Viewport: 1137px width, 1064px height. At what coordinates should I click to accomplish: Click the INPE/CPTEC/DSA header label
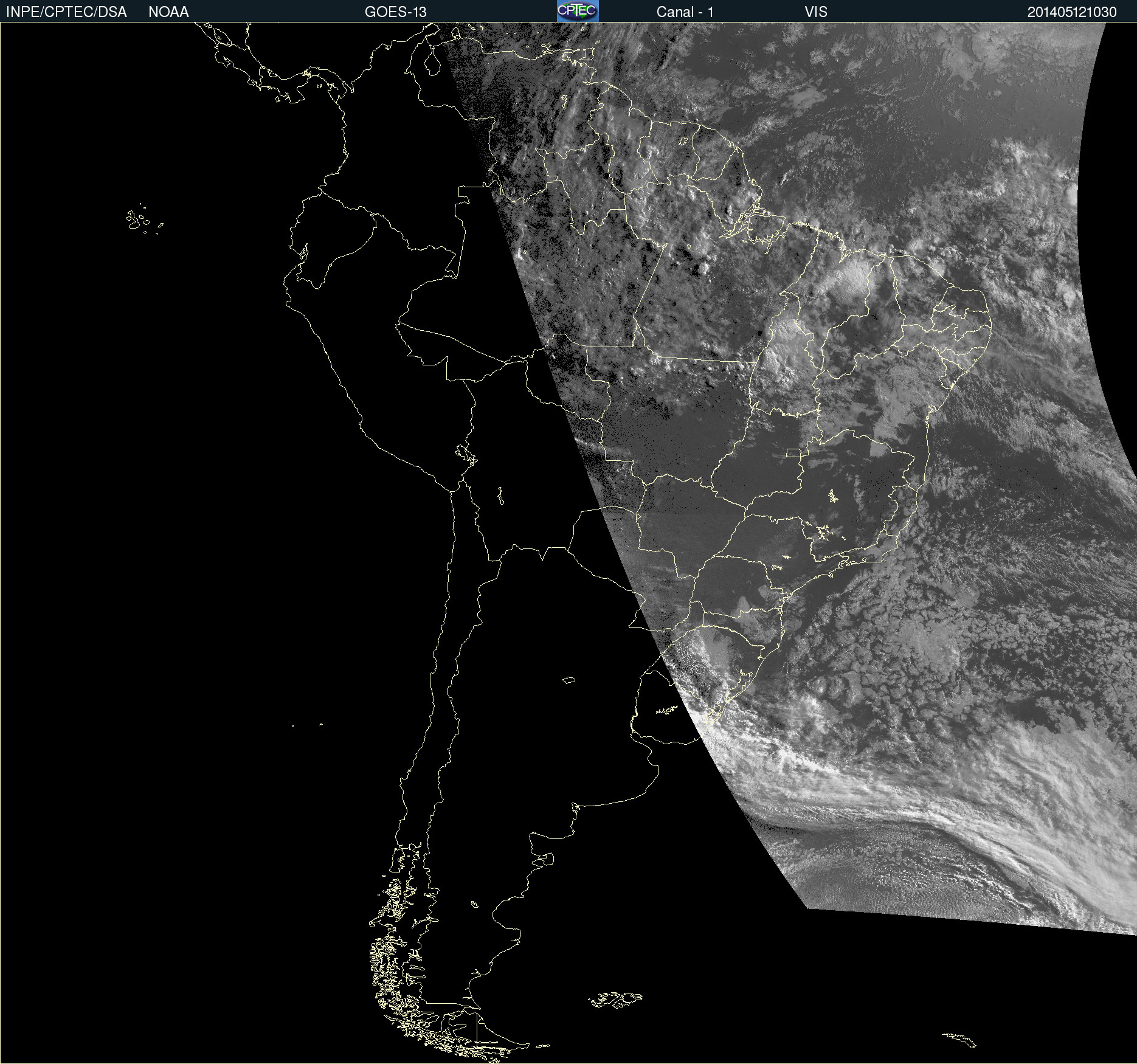[x=66, y=12]
